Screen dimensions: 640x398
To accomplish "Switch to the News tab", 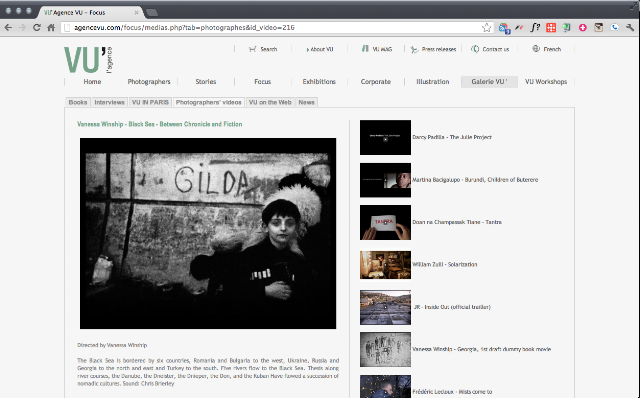I will pos(306,102).
